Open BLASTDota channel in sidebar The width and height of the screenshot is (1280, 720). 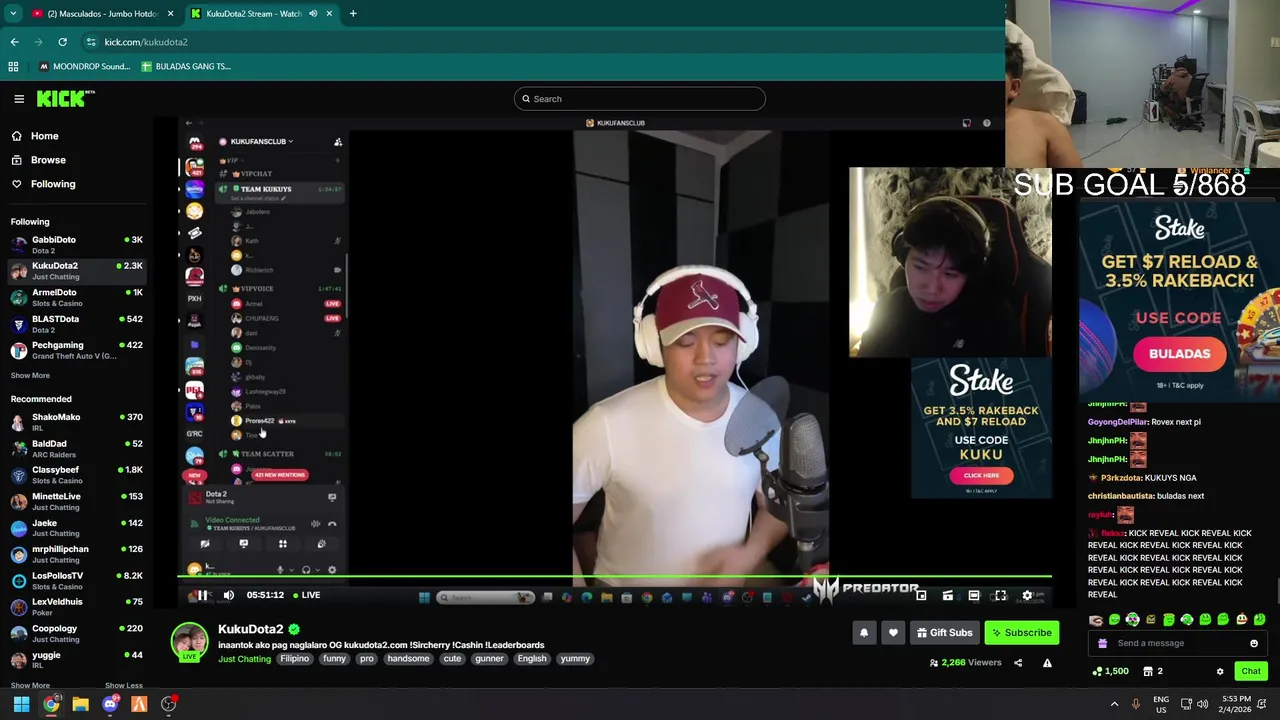click(x=76, y=323)
